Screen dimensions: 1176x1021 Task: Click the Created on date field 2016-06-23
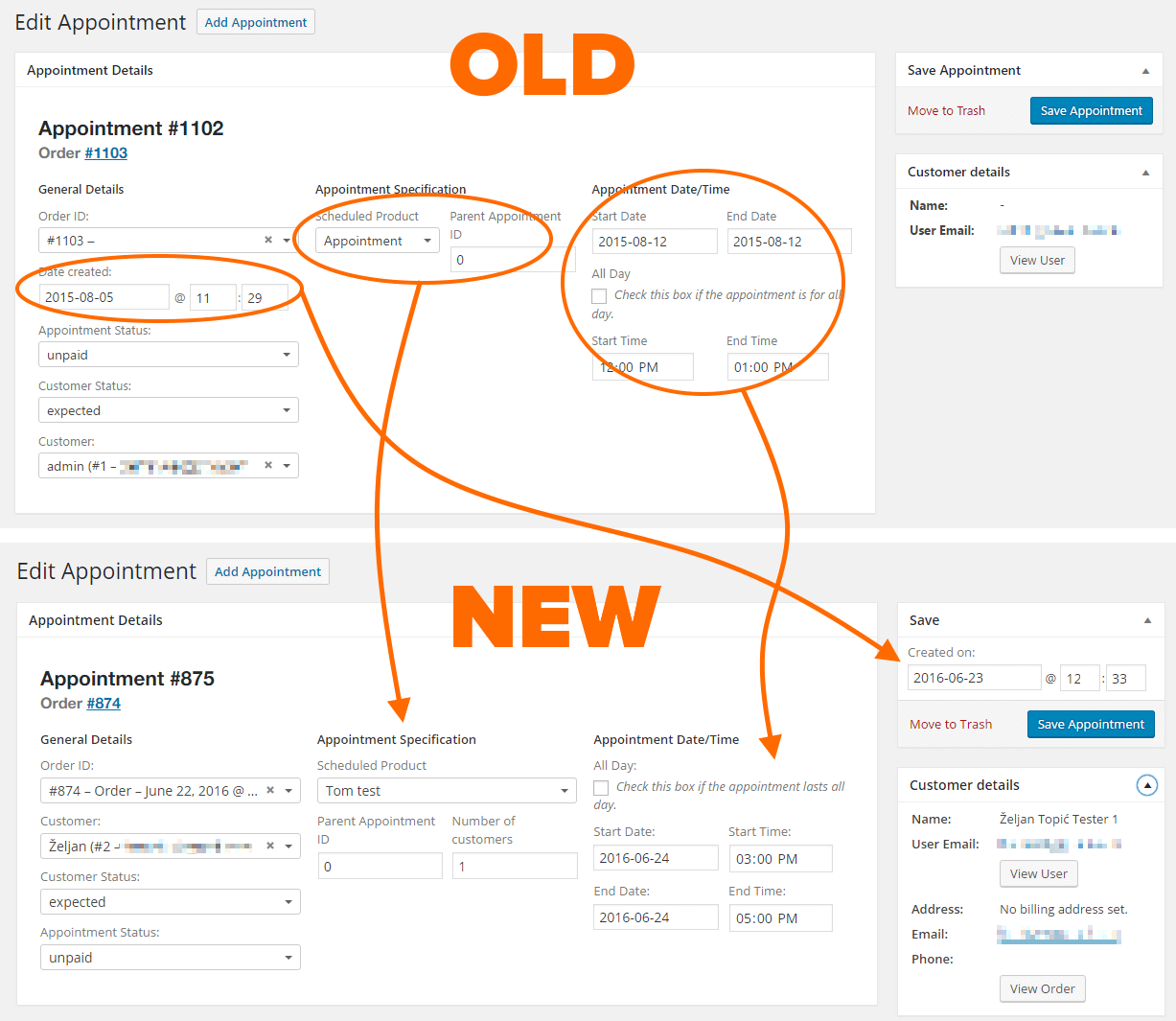coord(974,678)
